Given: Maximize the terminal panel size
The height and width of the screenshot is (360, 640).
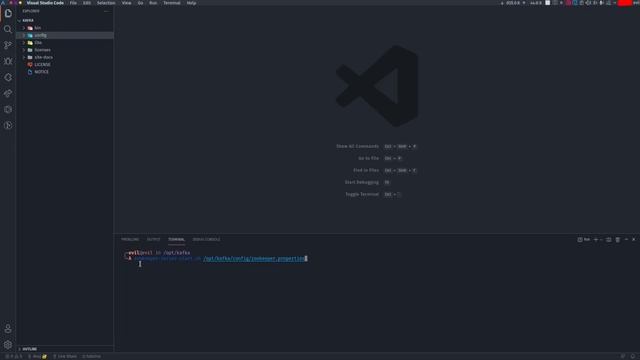Looking at the screenshot, I should 627,240.
